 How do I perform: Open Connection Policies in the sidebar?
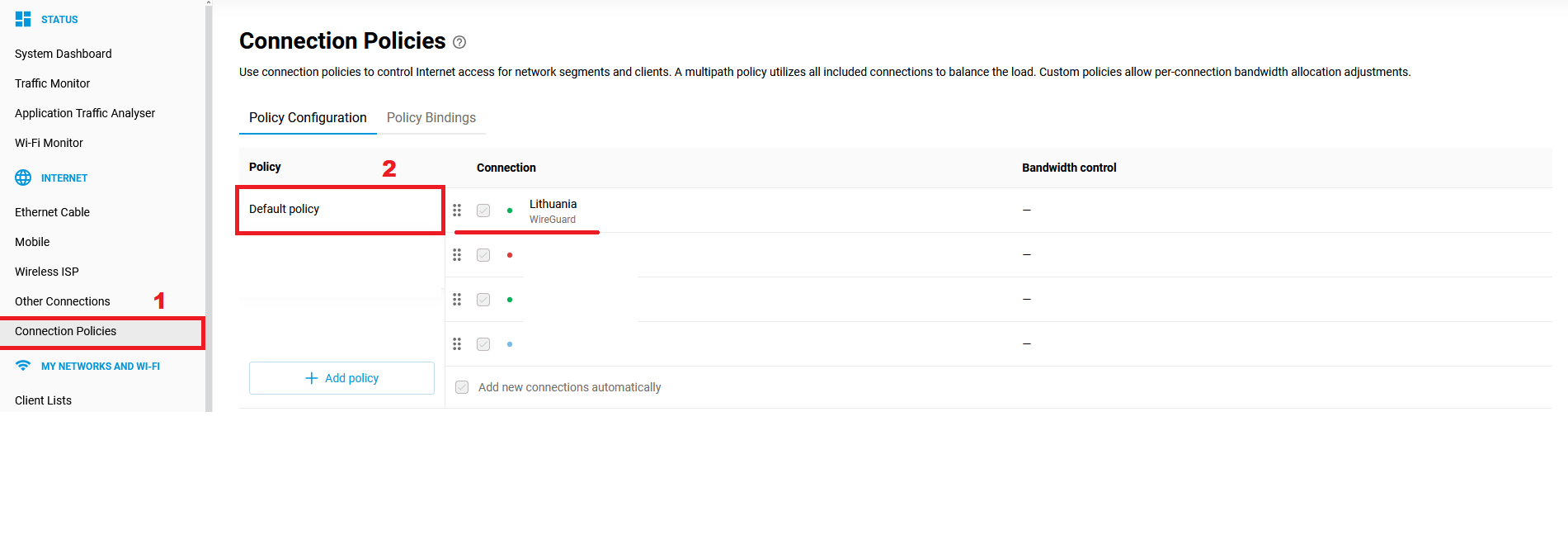point(66,331)
